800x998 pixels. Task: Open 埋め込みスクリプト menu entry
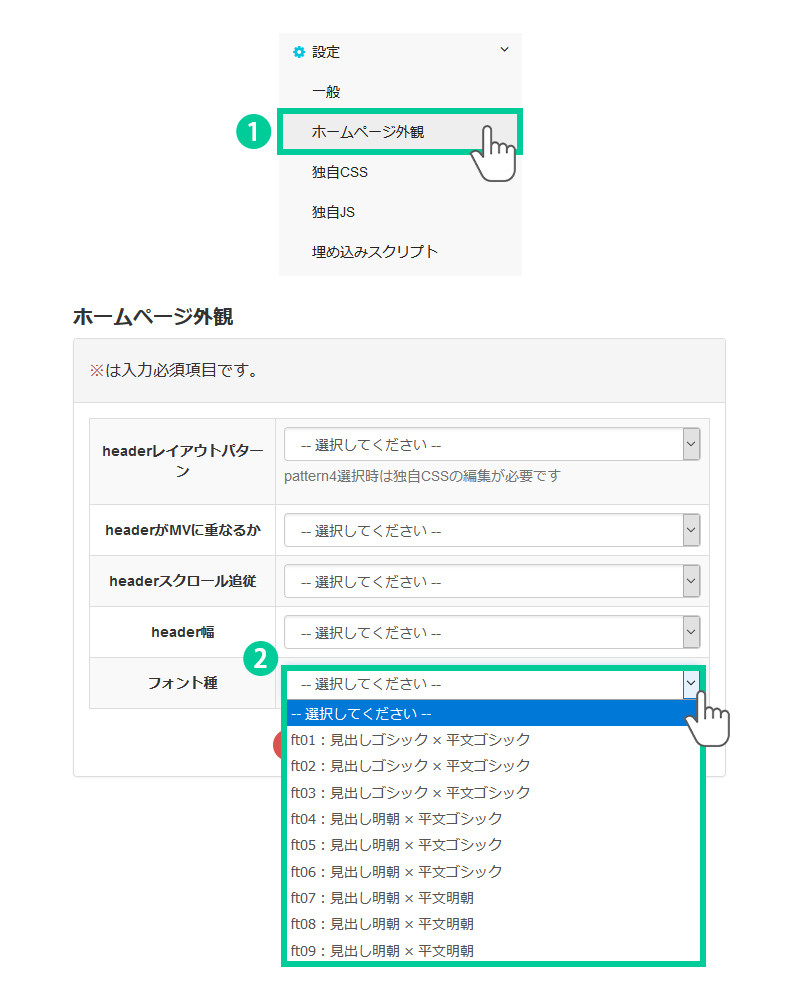[374, 252]
